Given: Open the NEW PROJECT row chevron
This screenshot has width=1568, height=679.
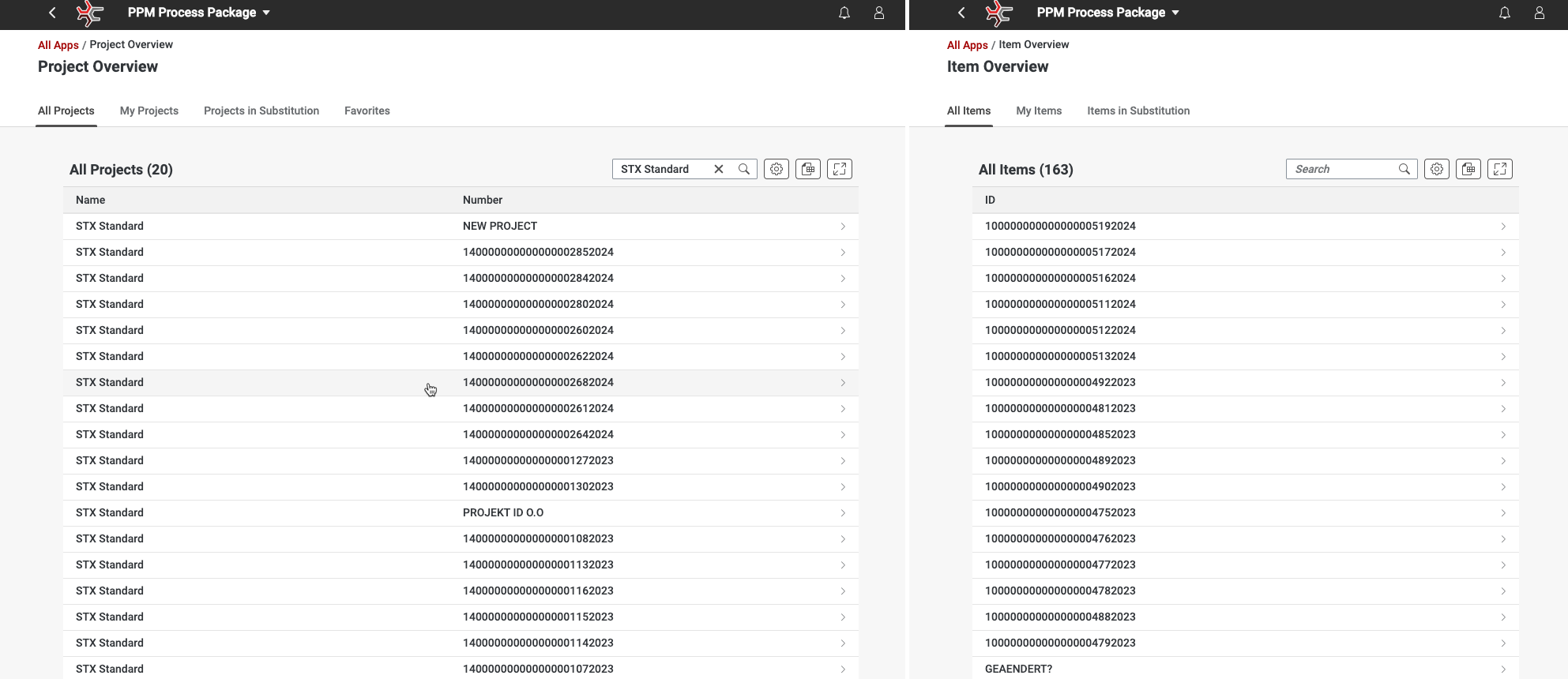Looking at the screenshot, I should coord(843,227).
